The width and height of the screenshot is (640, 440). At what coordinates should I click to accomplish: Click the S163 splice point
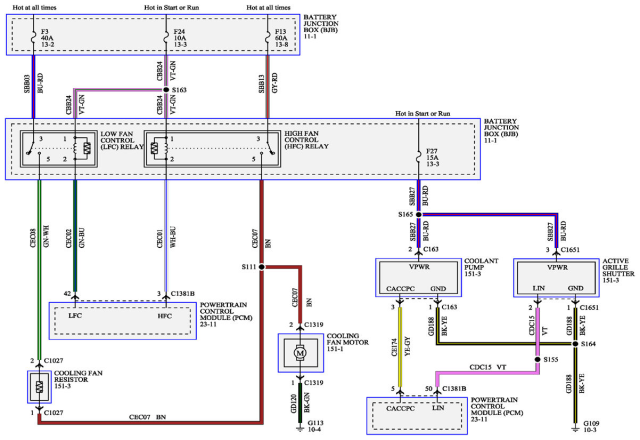[167, 88]
